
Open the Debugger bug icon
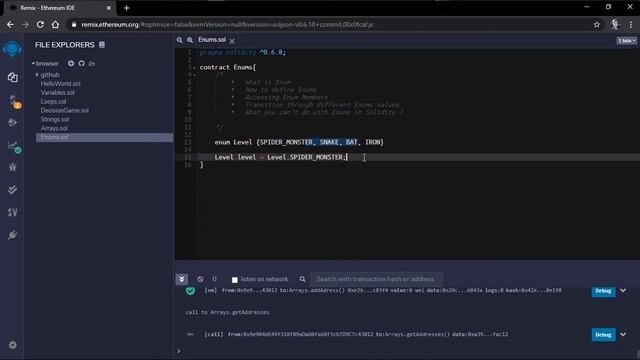[x=13, y=167]
